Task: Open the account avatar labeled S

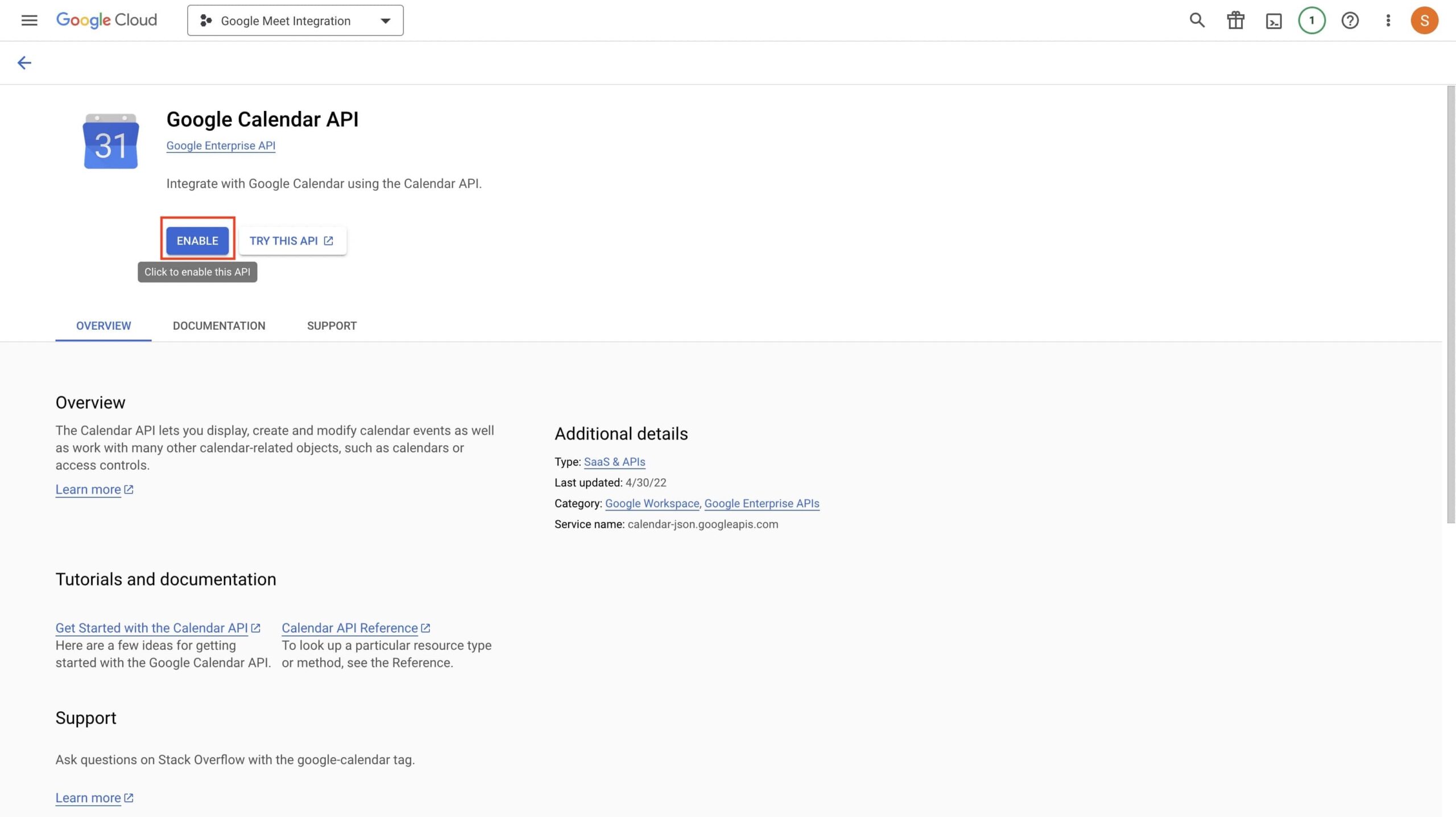Action: point(1424,20)
